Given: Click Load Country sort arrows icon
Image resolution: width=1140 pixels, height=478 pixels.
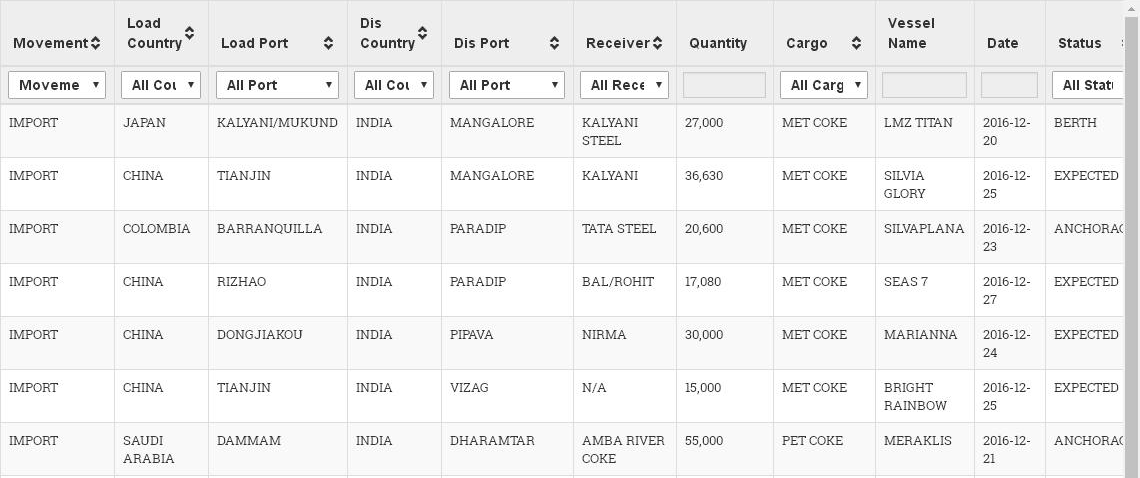Looking at the screenshot, I should point(189,33).
